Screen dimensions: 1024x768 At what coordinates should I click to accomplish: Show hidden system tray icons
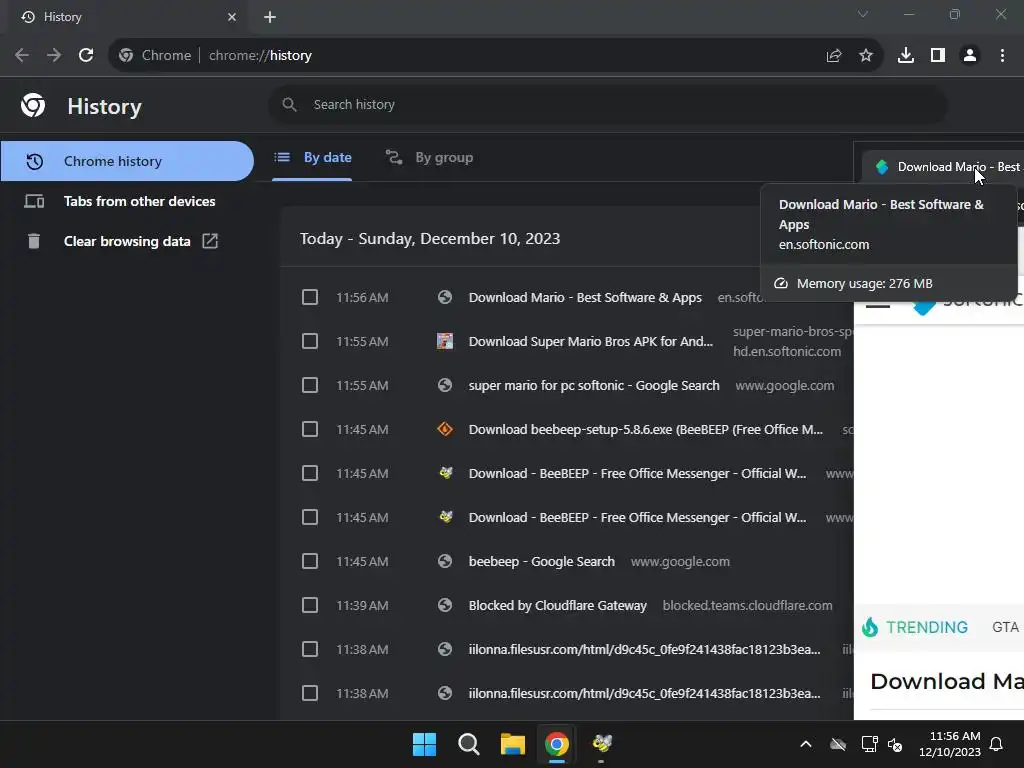click(x=806, y=744)
